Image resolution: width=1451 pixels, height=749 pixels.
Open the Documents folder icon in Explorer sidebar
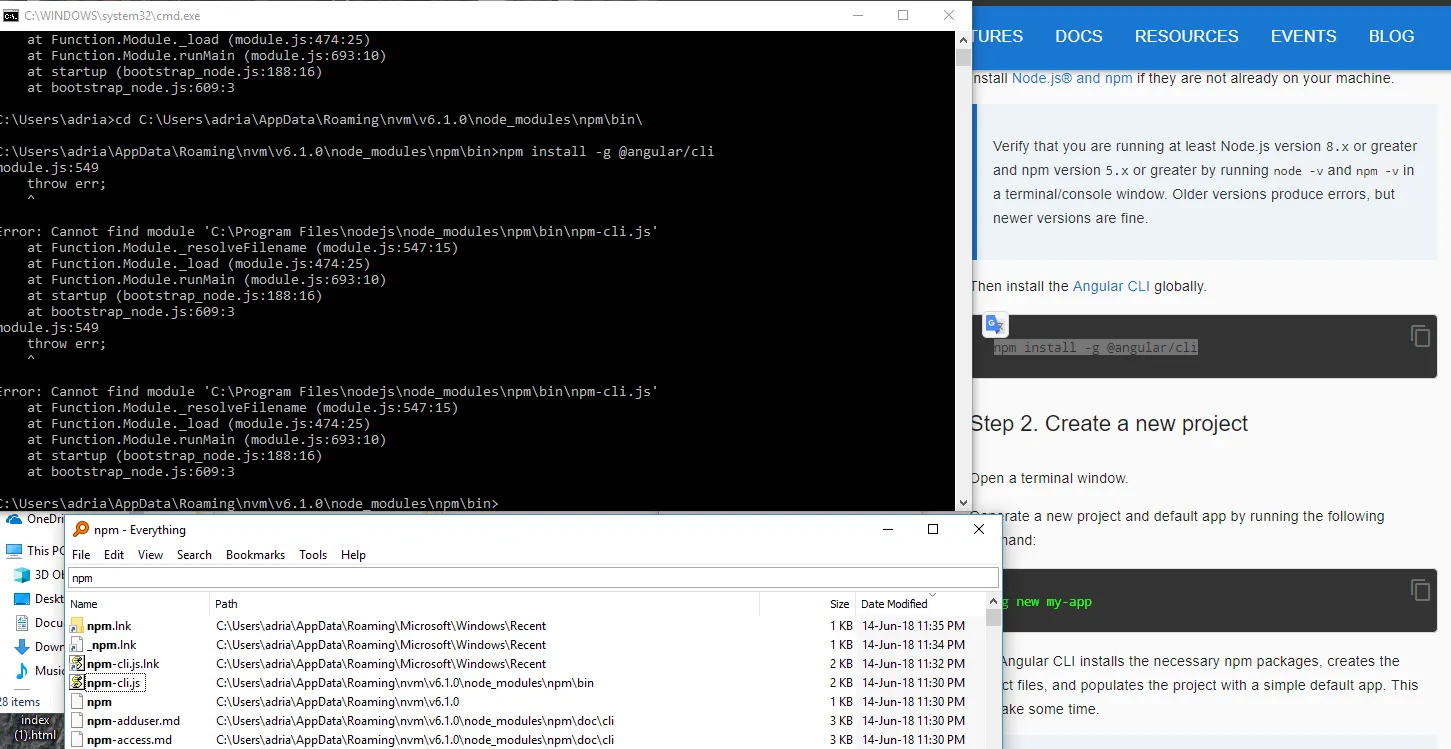[x=22, y=622]
